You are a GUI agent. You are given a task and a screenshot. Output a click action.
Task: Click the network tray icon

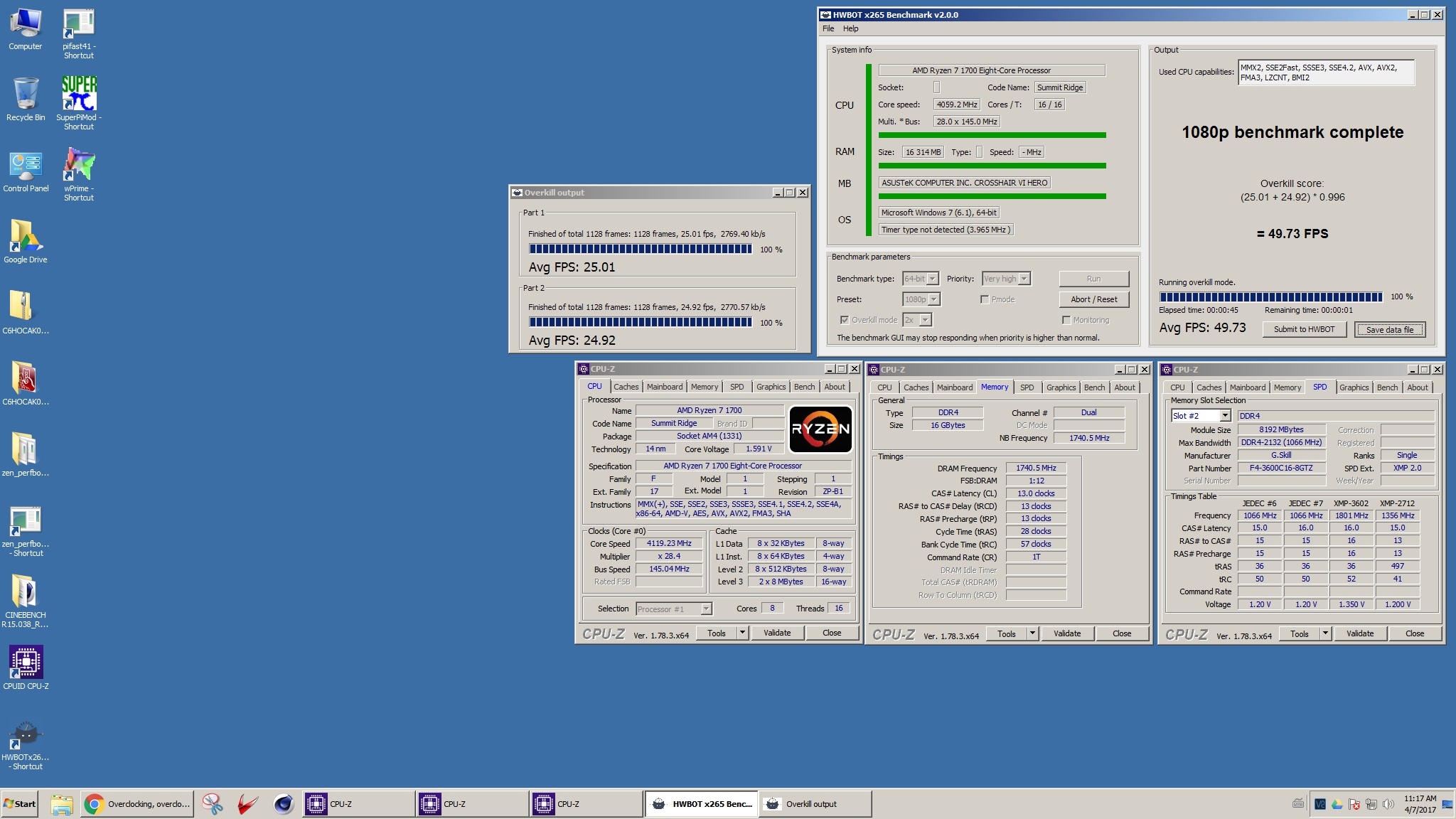(x=1371, y=804)
